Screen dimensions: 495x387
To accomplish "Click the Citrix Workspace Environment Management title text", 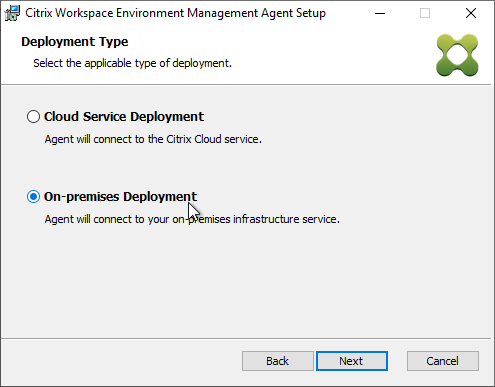I will coord(175,13).
